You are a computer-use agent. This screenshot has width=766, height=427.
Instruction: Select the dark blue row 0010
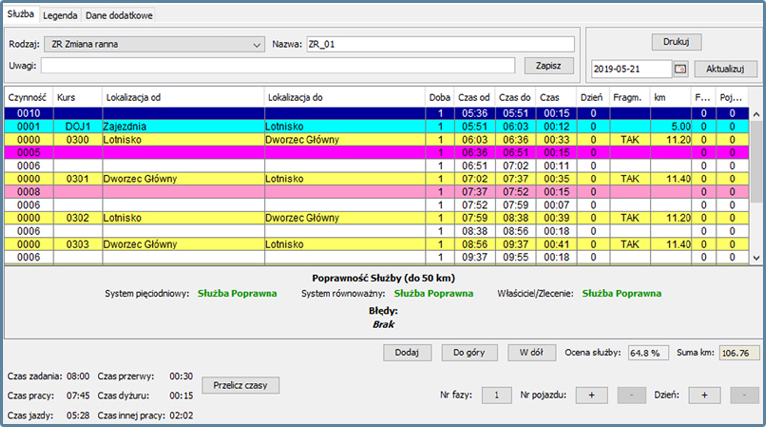coord(377,113)
